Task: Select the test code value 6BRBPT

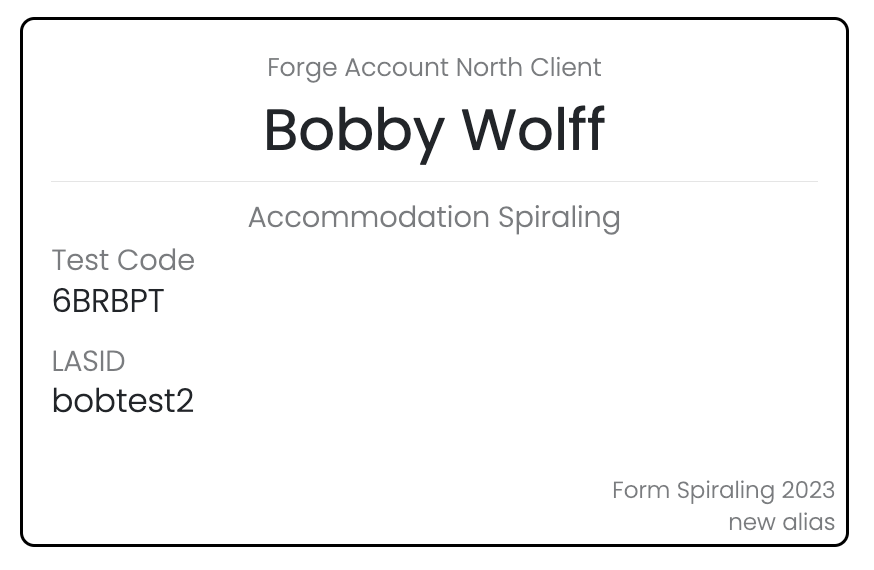Action: [x=108, y=301]
